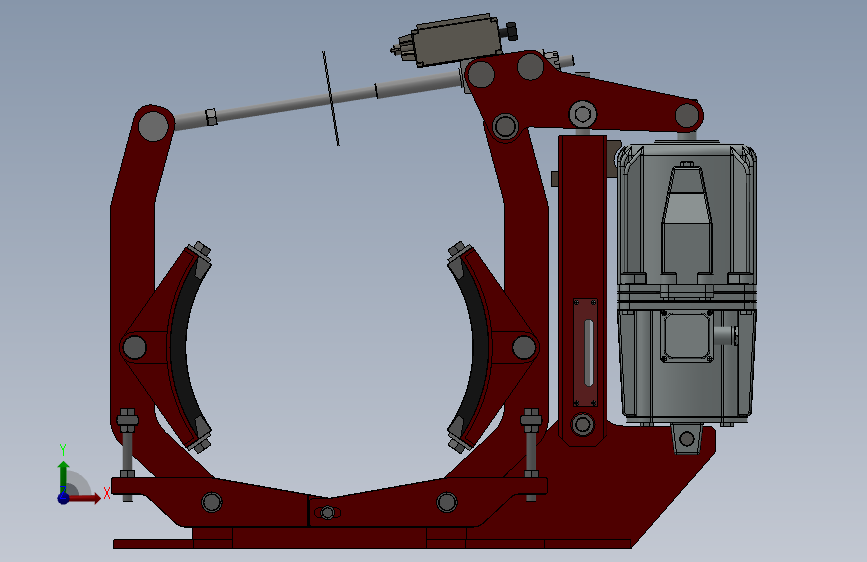Select the terminal box cover on the thruster
Viewport: 867px width, 562px height.
click(x=687, y=336)
